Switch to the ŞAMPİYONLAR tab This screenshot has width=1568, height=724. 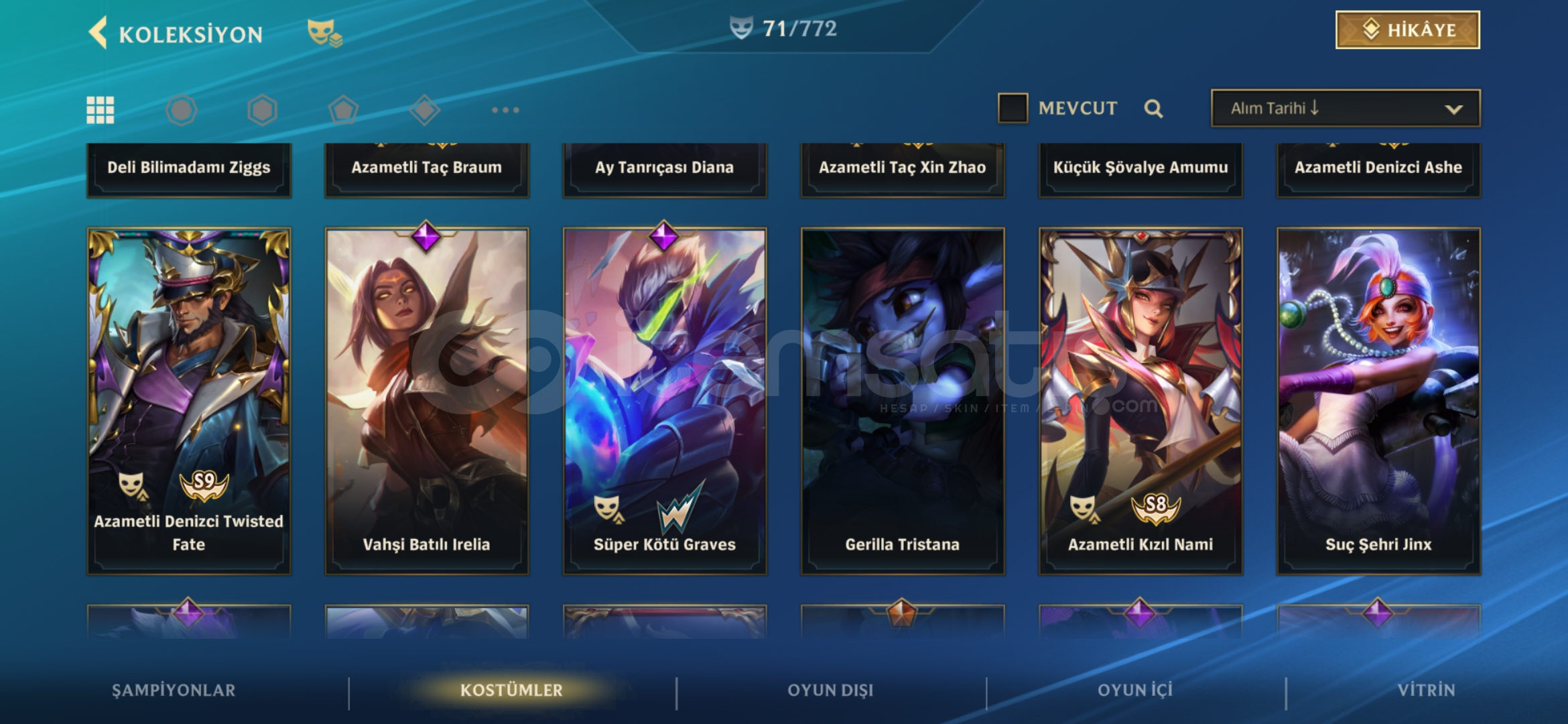[174, 690]
